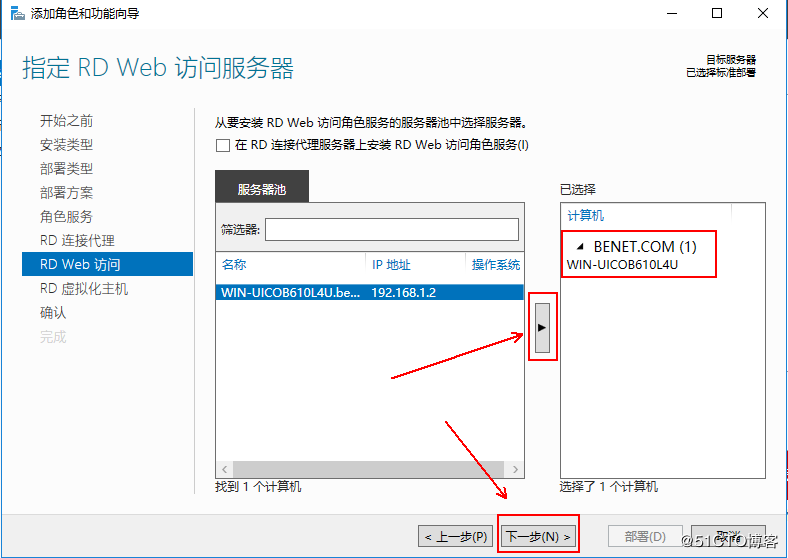
Task: Maximize the wizard window
Action: (717, 13)
